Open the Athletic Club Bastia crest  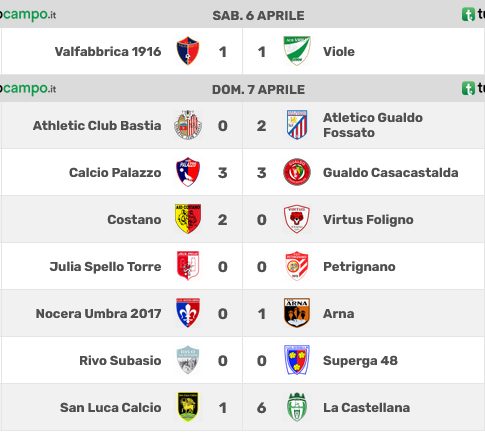[188, 125]
